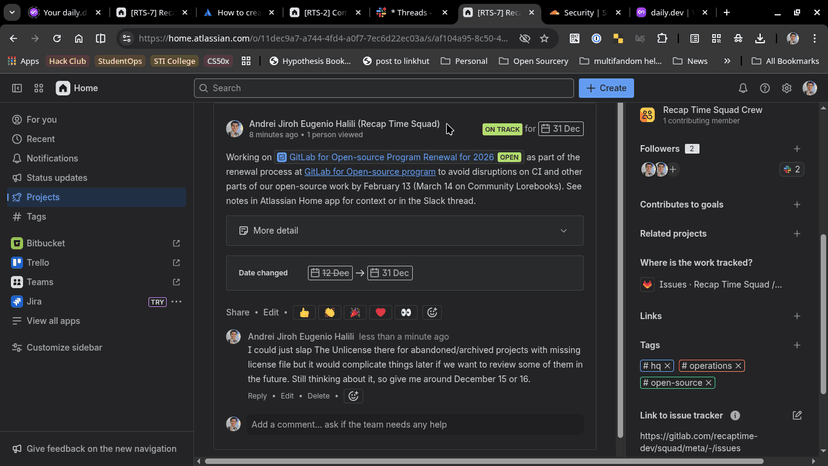Screen dimensions: 828x466
Task: Click the help question mark icon
Action: click(765, 88)
